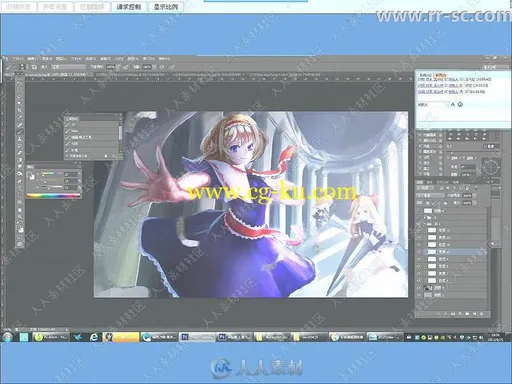
Task: Select the Healing Brush tool
Action: click(20, 125)
